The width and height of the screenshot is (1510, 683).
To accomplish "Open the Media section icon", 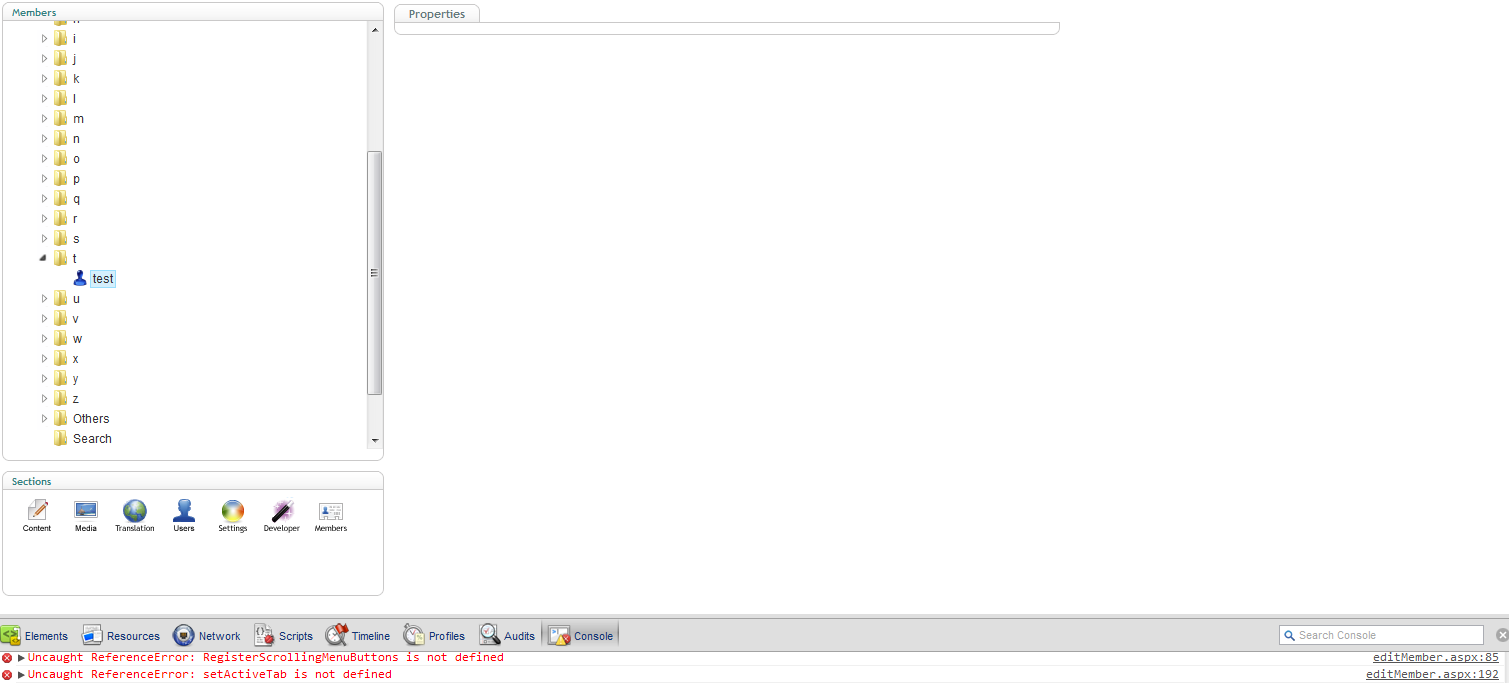I will 86,512.
